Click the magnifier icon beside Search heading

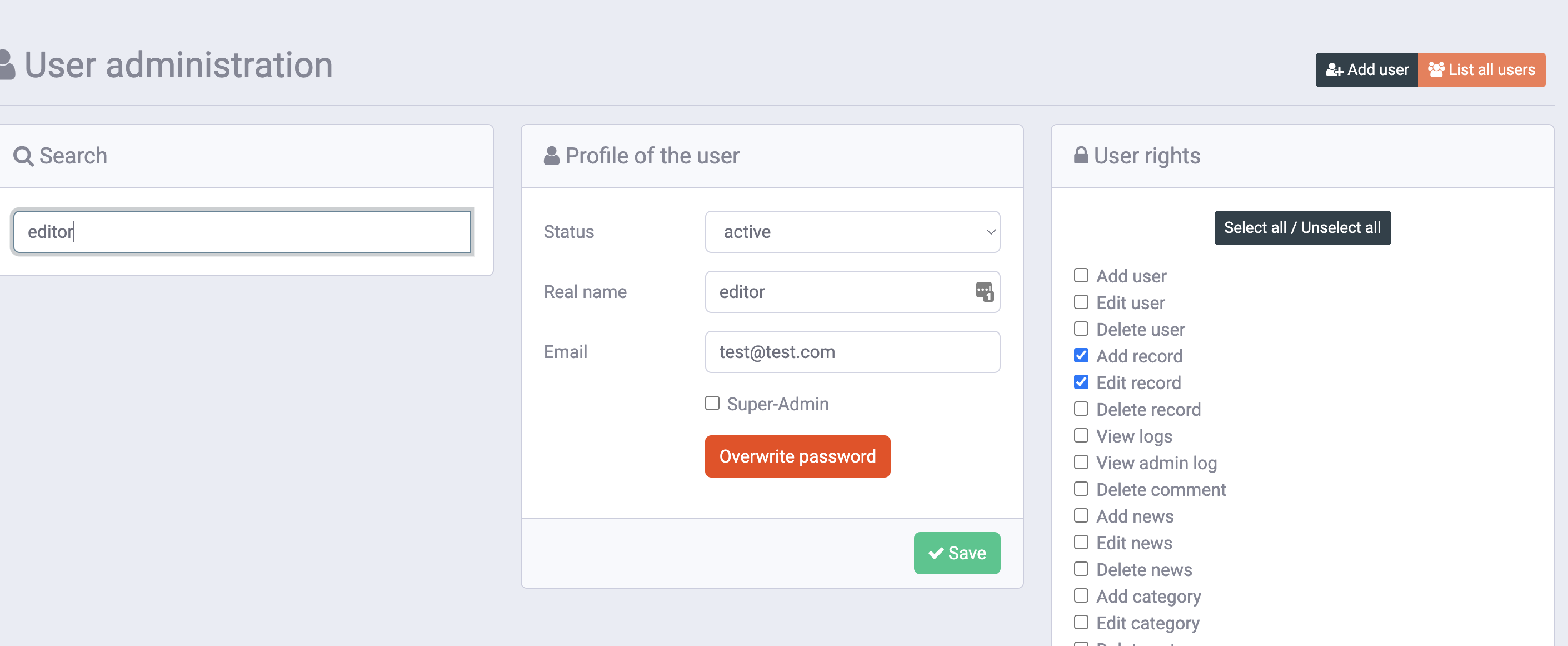tap(23, 156)
